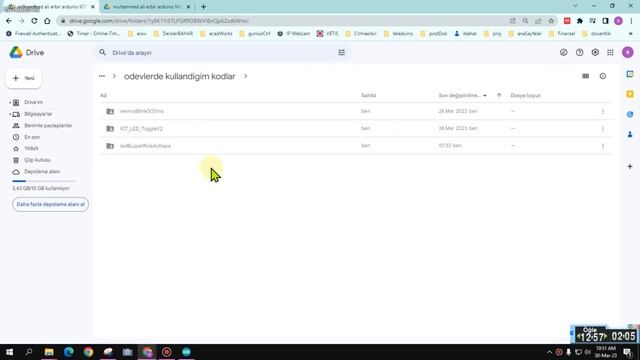Open the teleduino bookmark folder

coord(398,33)
